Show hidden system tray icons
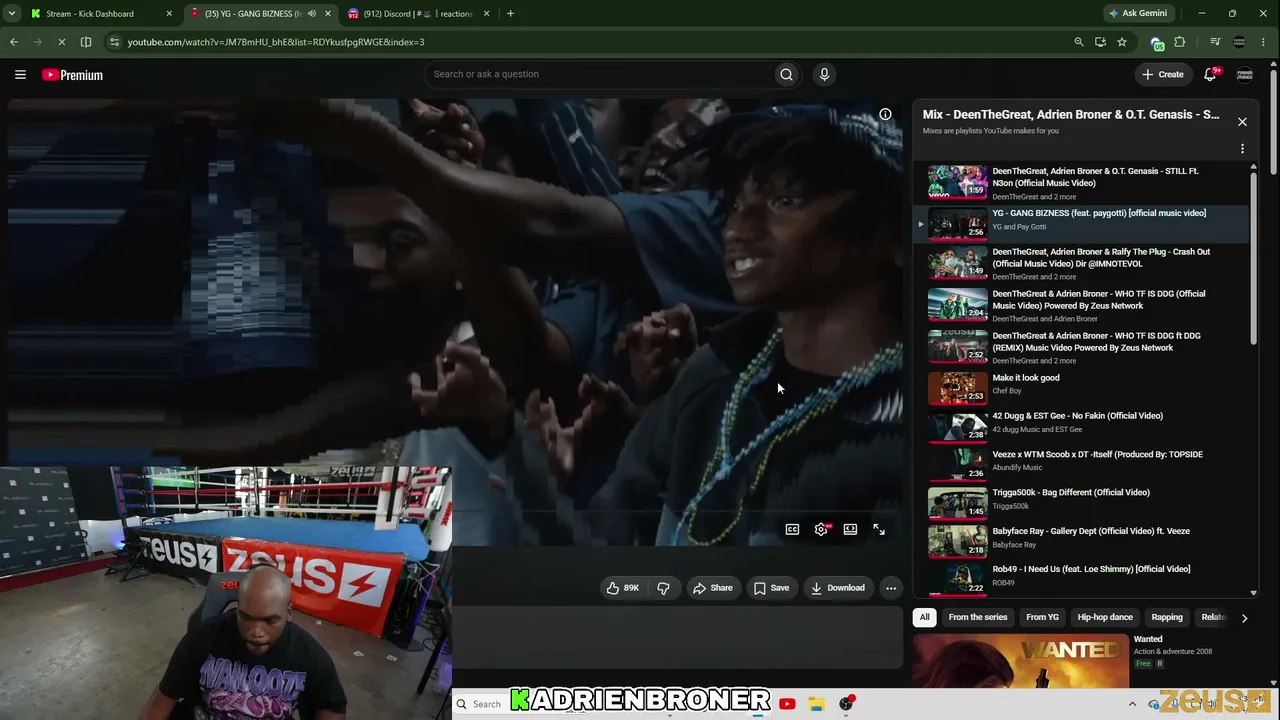The image size is (1280, 720). click(x=1132, y=704)
